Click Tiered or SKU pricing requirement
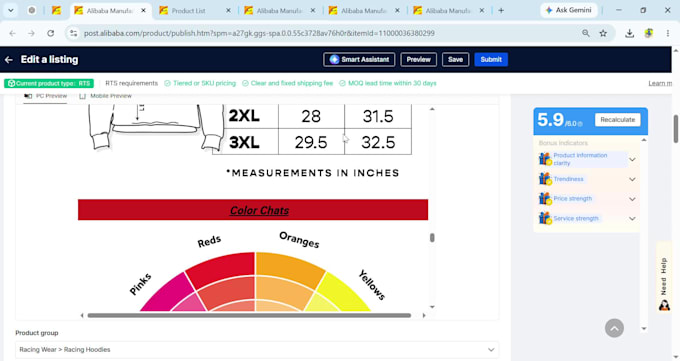The height and width of the screenshot is (361, 680). [200, 83]
